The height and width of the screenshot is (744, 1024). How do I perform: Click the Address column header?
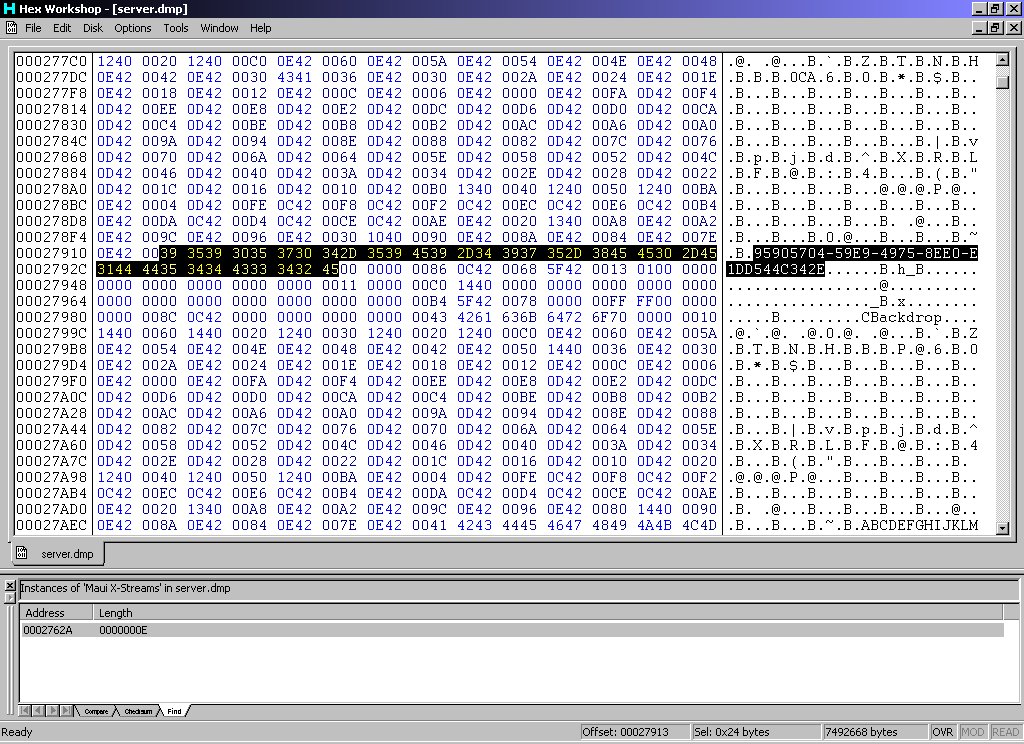click(56, 613)
